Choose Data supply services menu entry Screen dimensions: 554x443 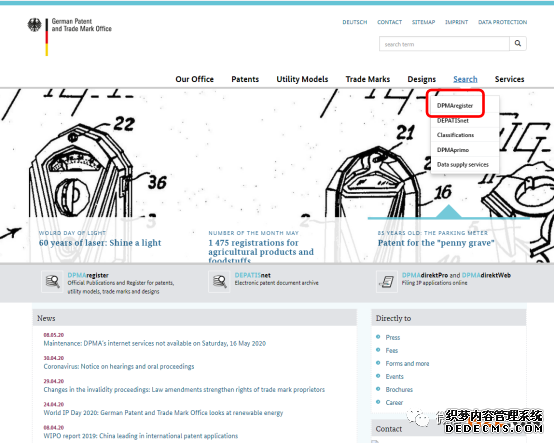(x=463, y=165)
